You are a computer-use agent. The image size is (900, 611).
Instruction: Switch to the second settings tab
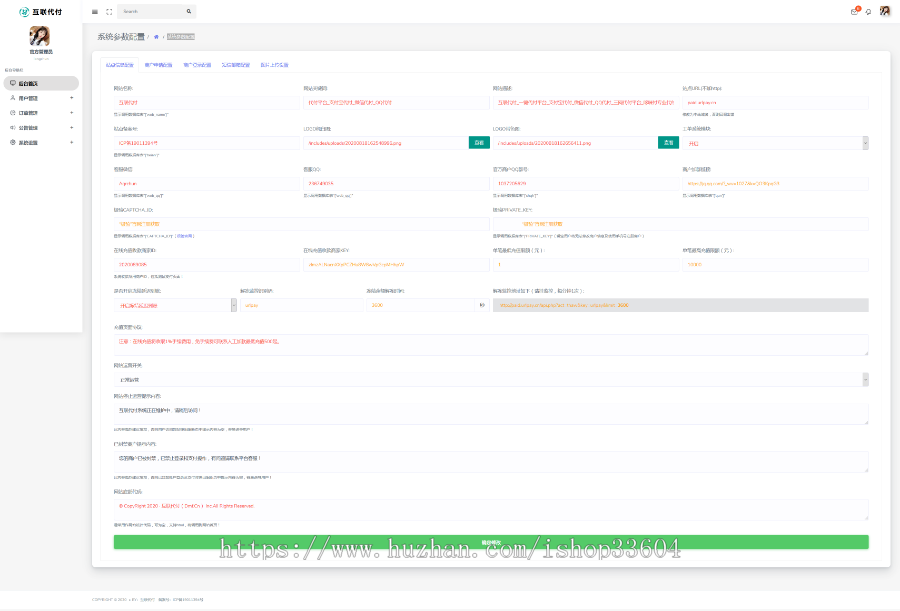(158, 64)
